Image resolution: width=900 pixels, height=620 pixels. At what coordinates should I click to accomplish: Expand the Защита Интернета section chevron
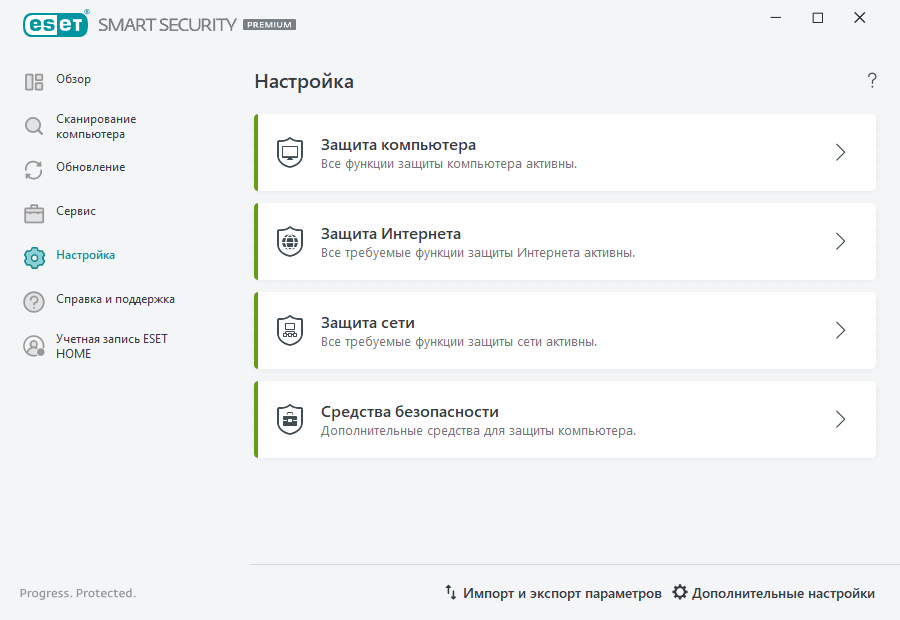click(x=840, y=241)
